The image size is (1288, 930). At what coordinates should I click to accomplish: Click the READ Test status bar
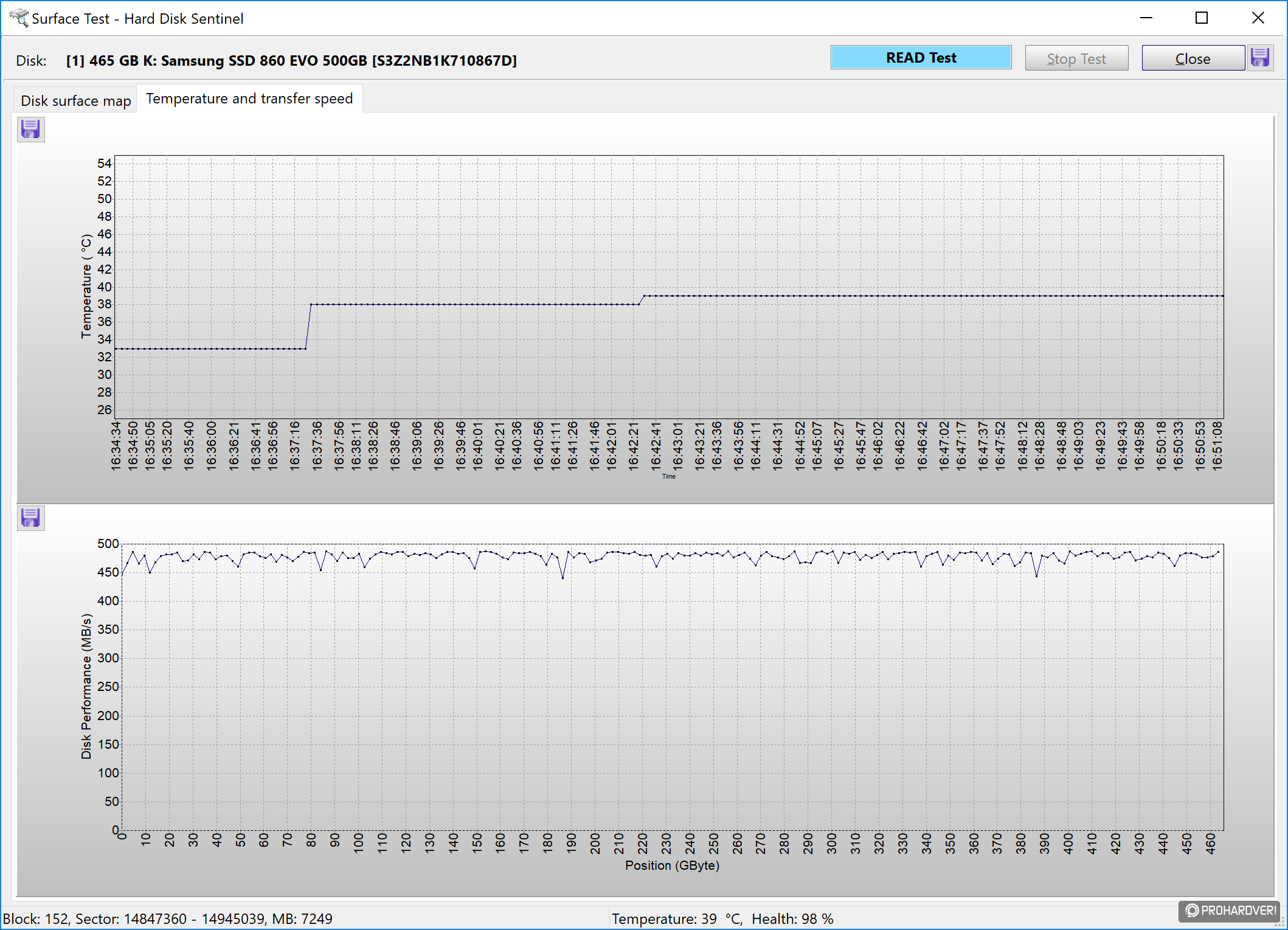pos(921,58)
